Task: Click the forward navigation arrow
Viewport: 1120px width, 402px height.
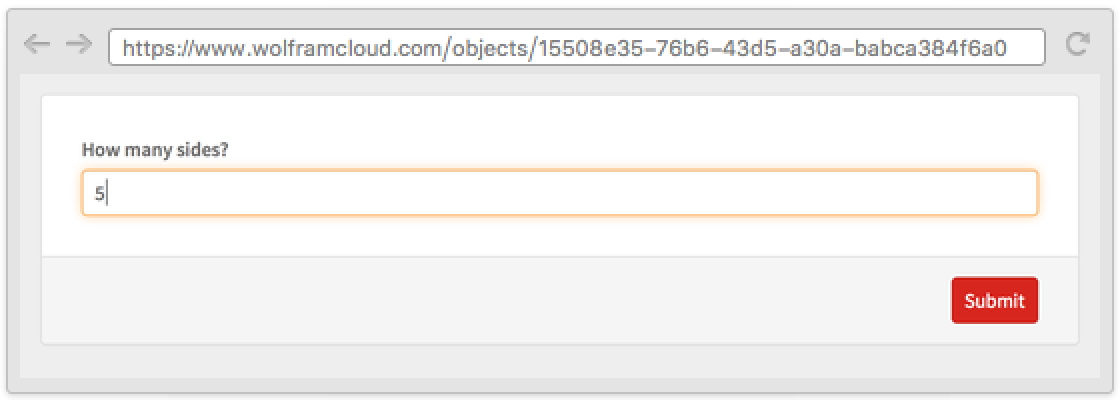Action: (x=78, y=45)
